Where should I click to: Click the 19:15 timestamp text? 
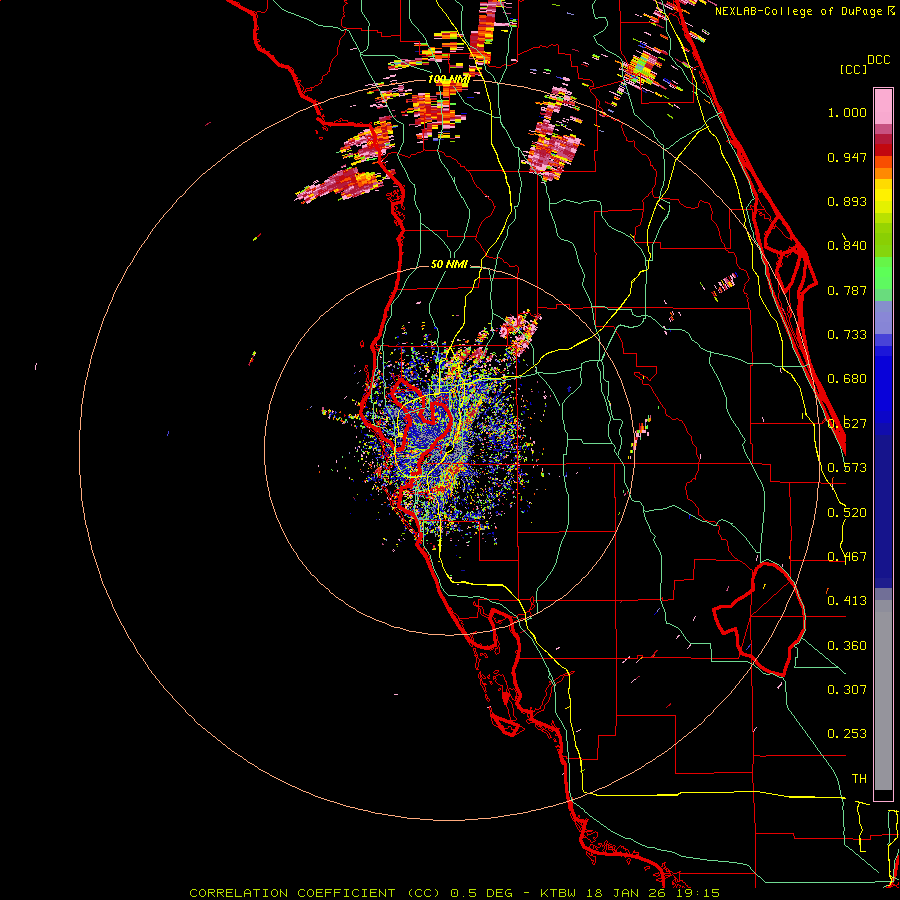(699, 893)
